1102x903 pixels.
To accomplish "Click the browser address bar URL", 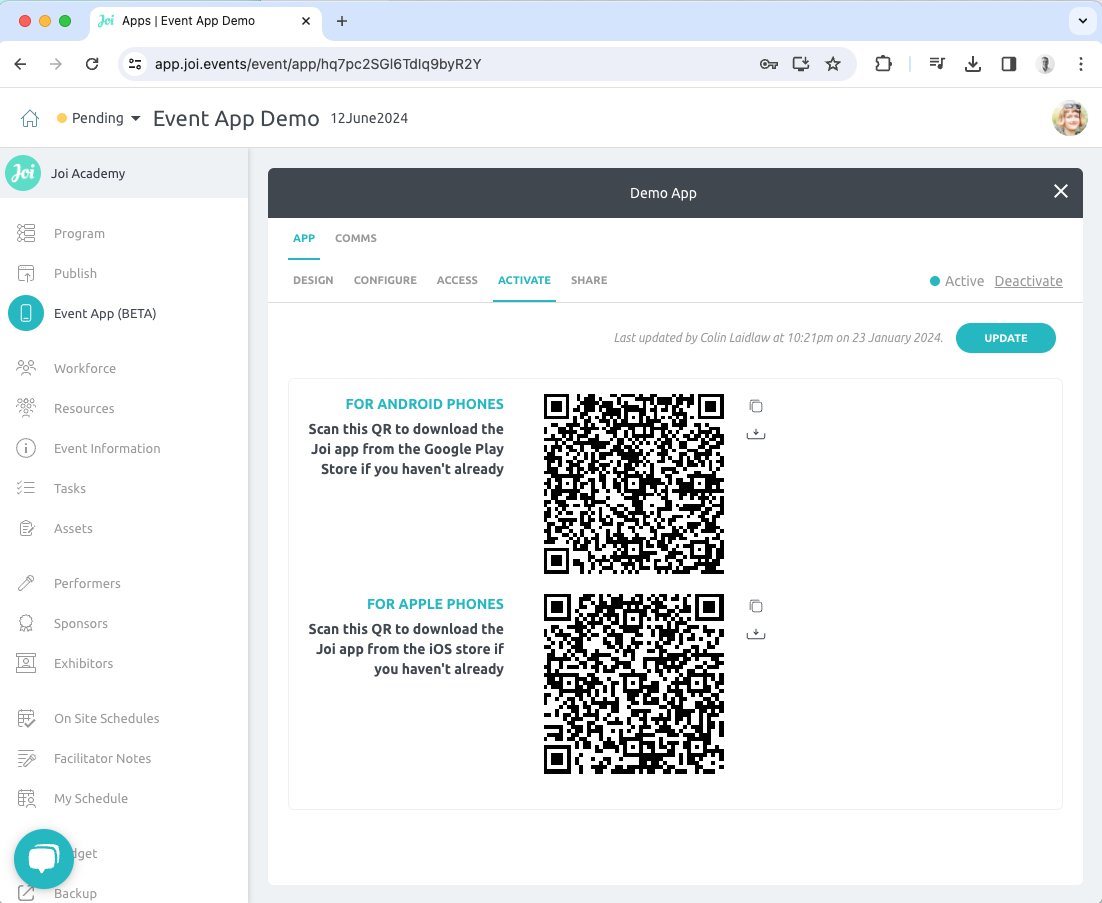I will (x=318, y=64).
